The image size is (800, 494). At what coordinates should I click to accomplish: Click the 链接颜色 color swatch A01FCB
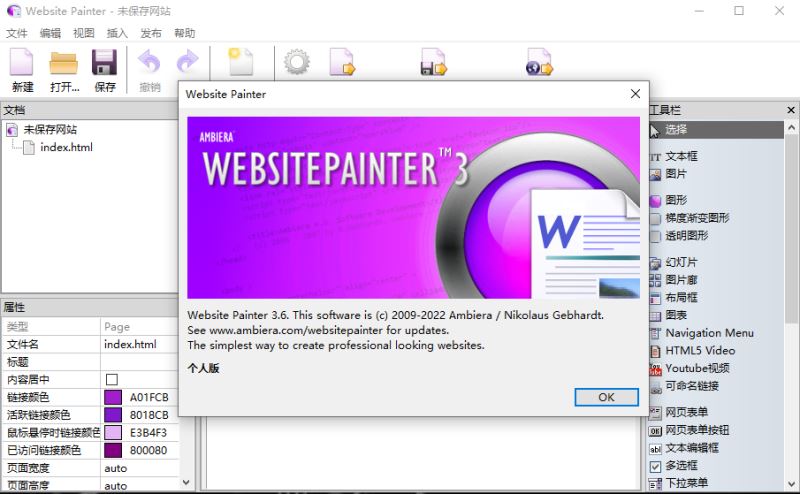click(x=113, y=397)
